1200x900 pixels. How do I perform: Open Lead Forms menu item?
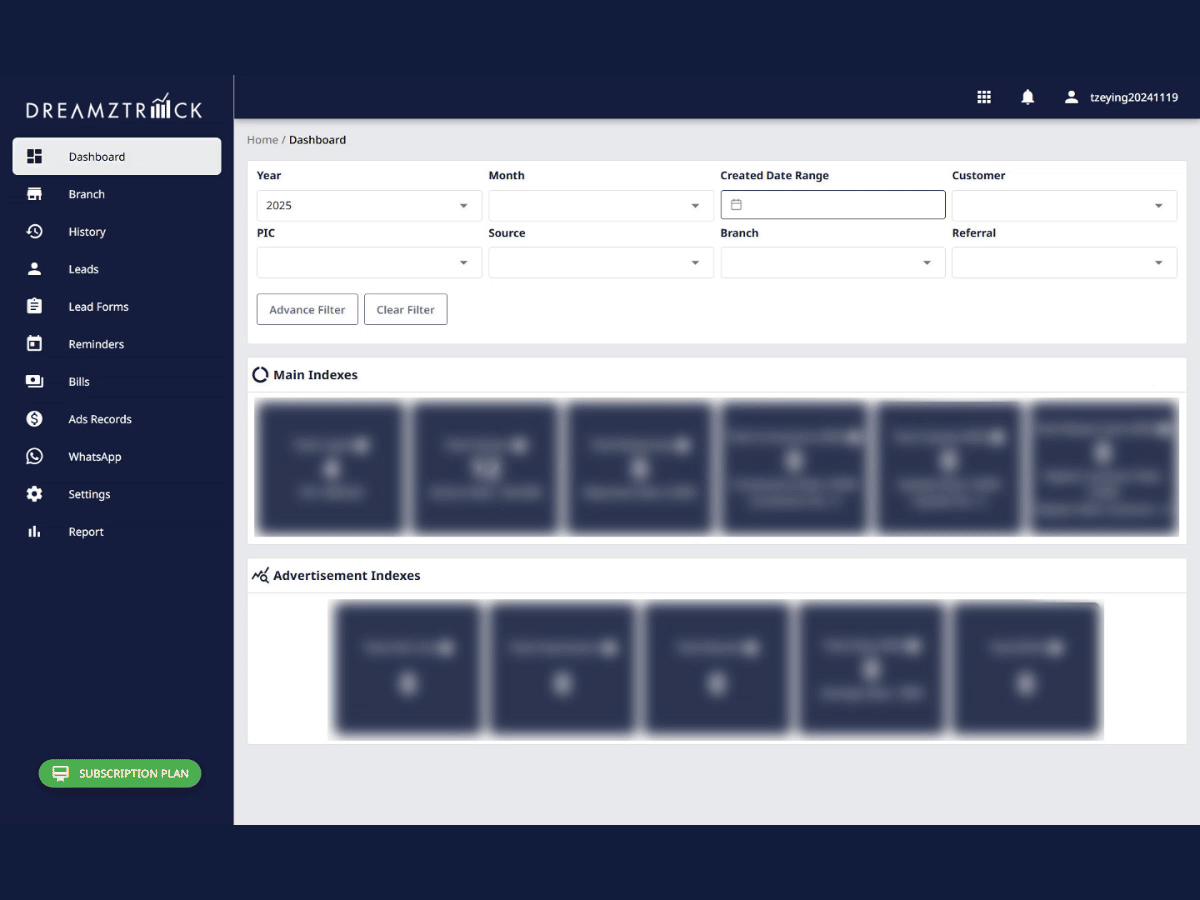click(x=98, y=307)
